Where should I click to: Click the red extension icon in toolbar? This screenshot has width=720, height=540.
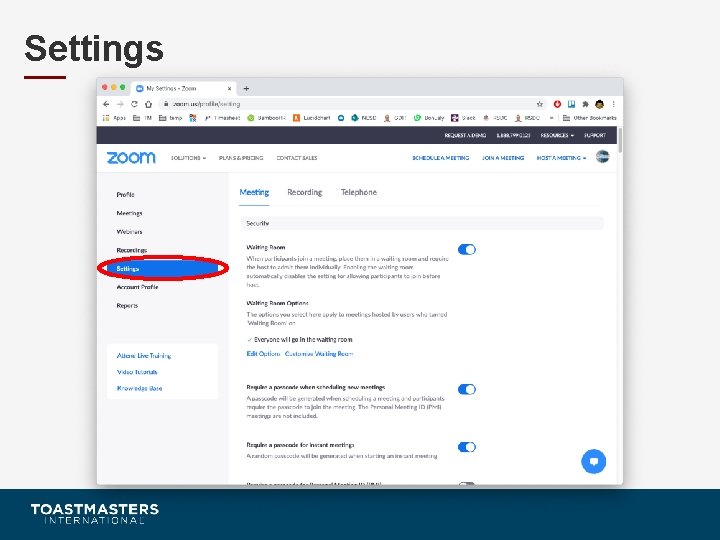click(557, 104)
